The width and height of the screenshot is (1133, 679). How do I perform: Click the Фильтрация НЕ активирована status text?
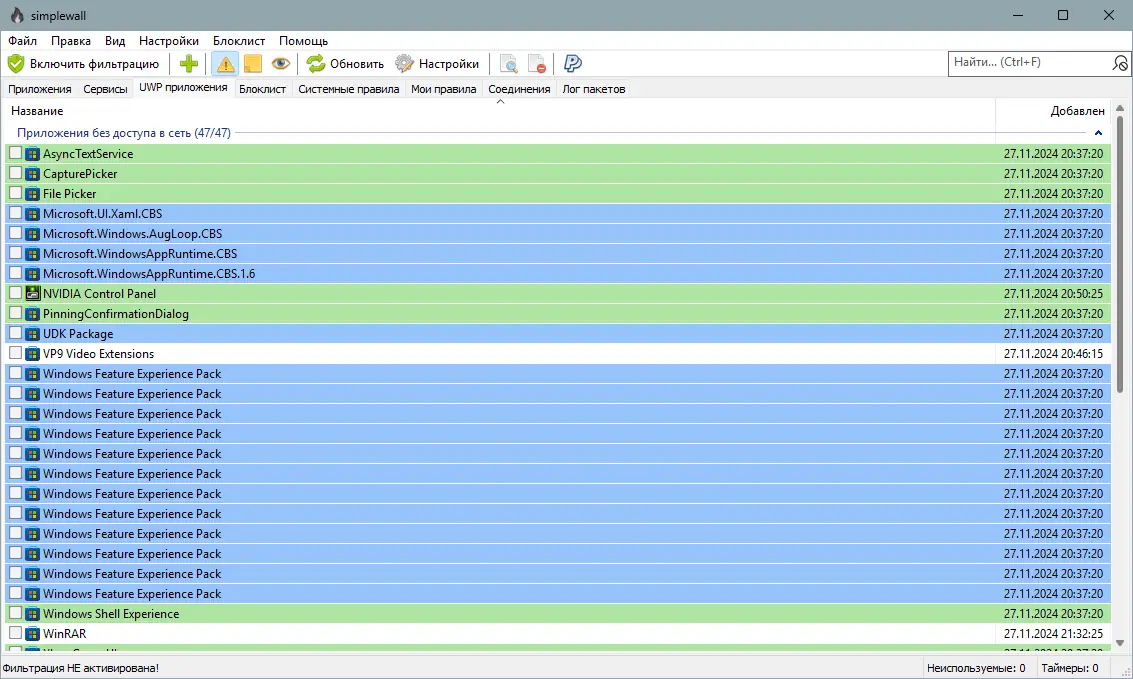click(80, 668)
